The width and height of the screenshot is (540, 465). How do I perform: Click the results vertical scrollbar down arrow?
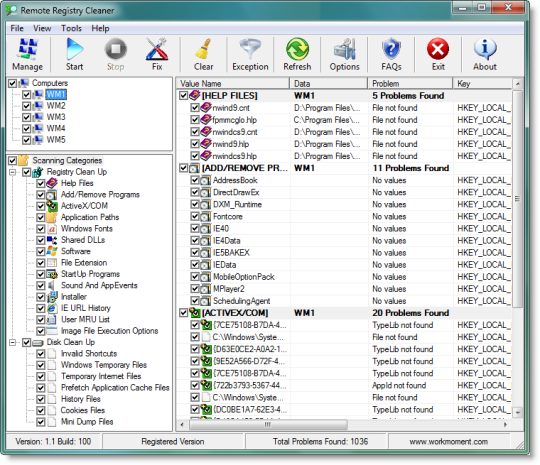(518, 412)
